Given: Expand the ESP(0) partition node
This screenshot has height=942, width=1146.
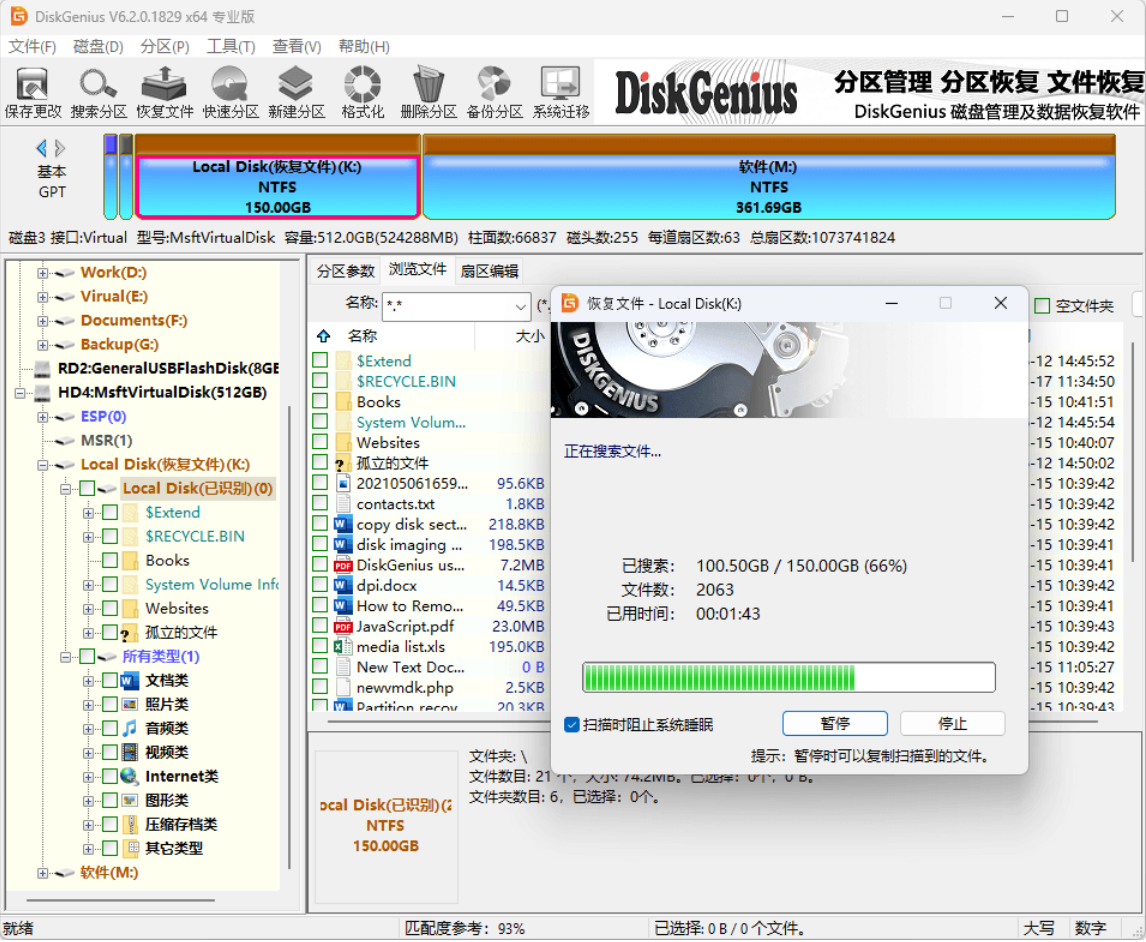Looking at the screenshot, I should [x=42, y=417].
